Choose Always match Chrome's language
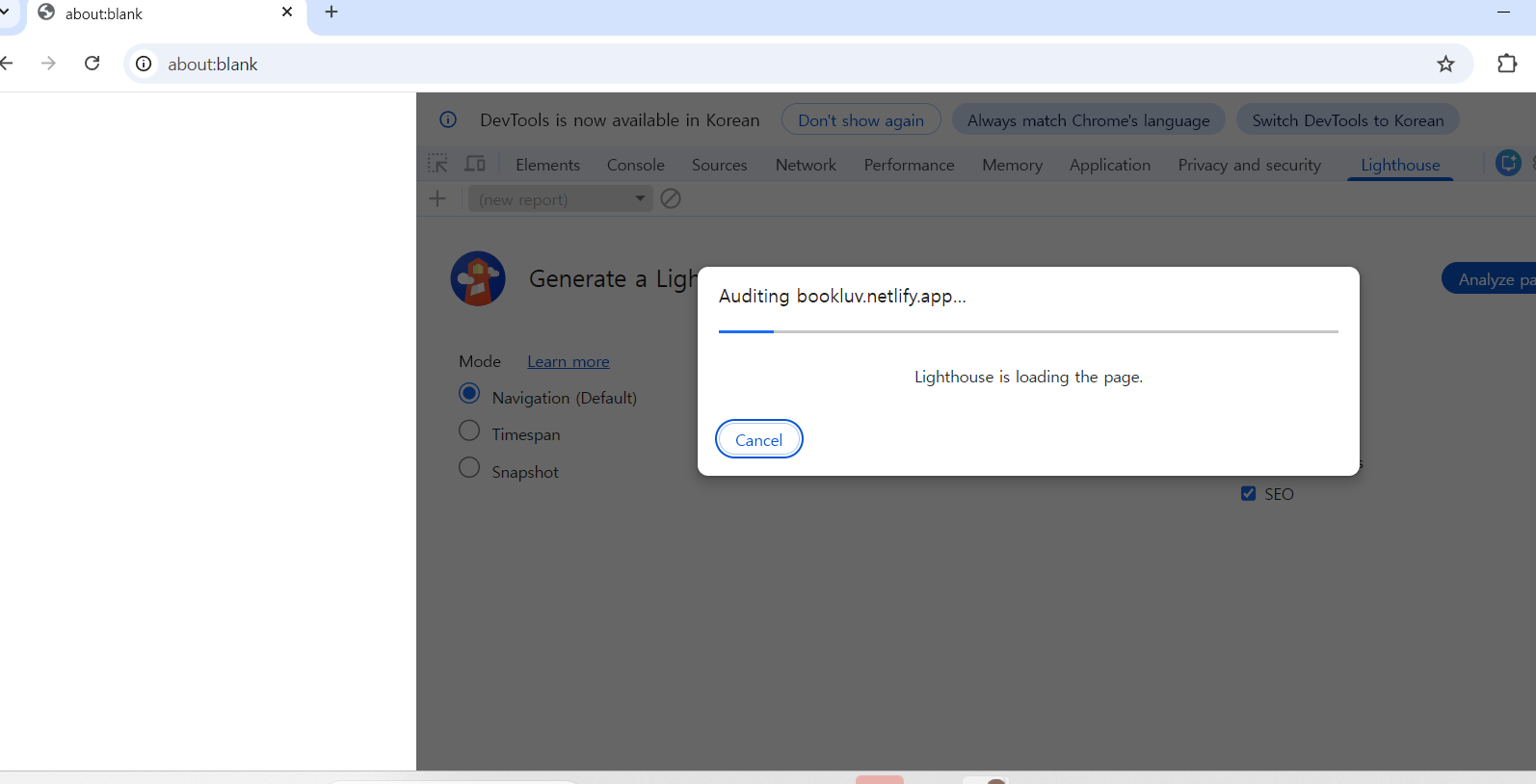The image size is (1536, 784). coord(1088,120)
